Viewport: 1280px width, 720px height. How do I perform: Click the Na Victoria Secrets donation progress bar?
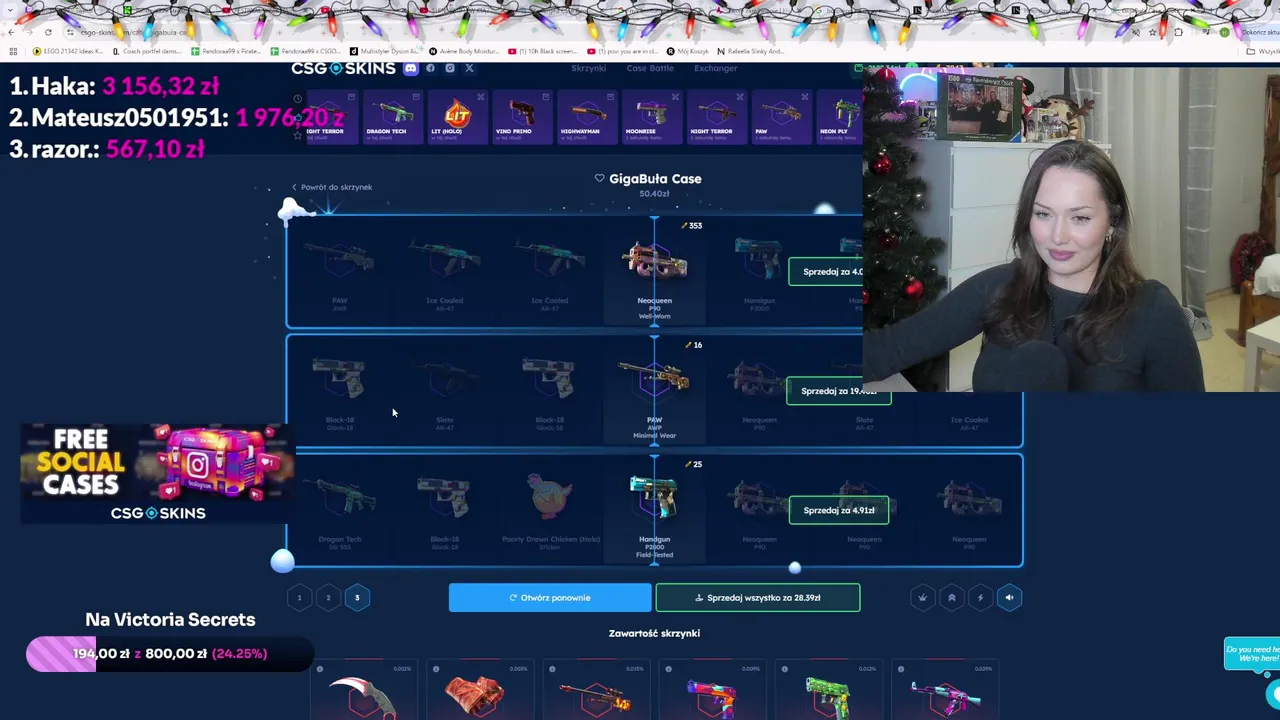coord(170,654)
